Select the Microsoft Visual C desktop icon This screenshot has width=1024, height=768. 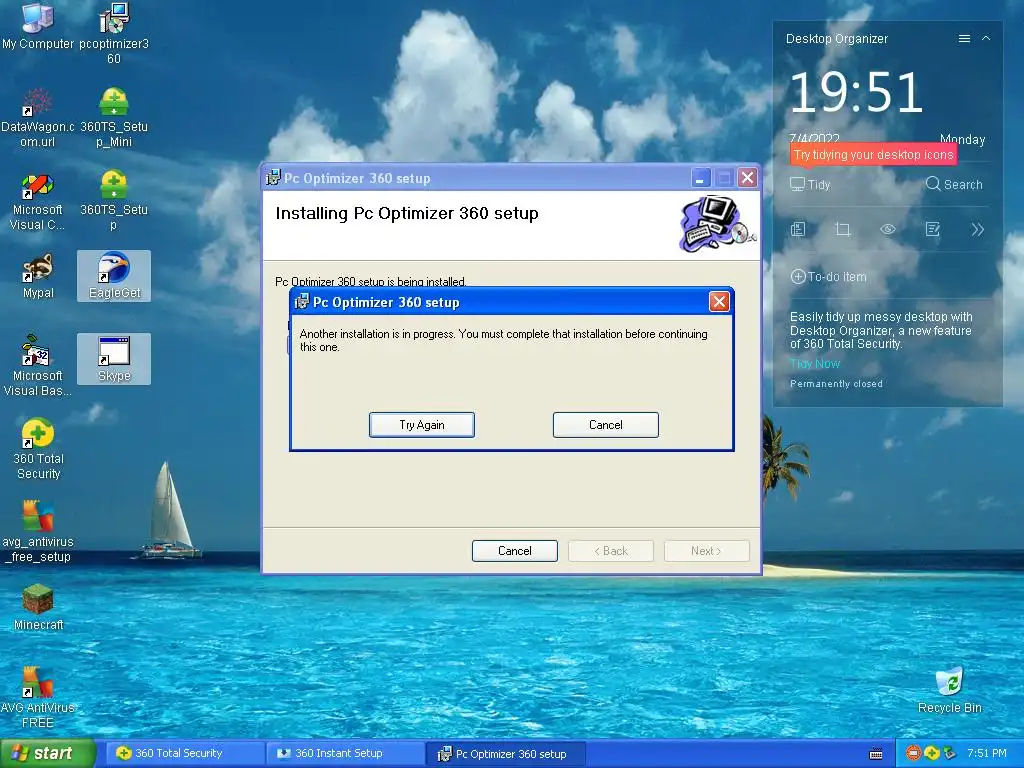[x=37, y=201]
